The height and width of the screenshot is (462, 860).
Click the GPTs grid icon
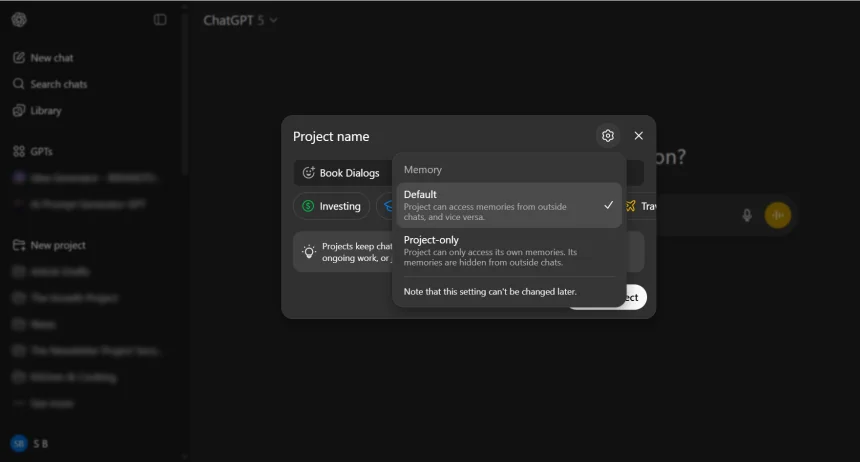click(19, 151)
